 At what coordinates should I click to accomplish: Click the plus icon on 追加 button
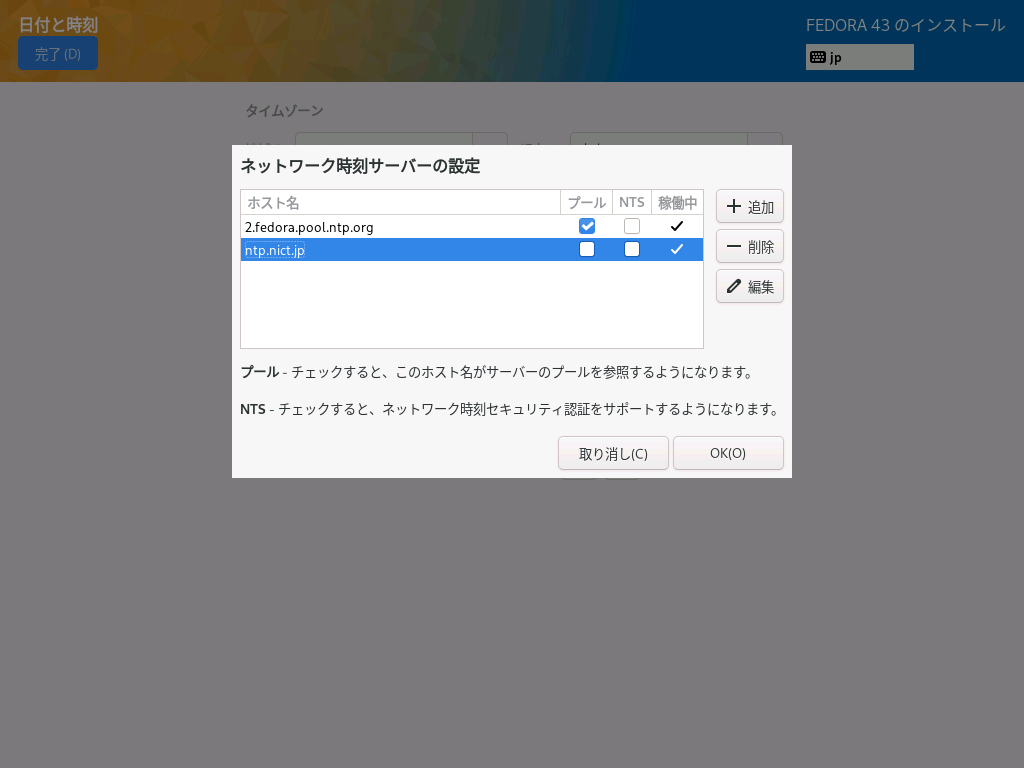[734, 206]
